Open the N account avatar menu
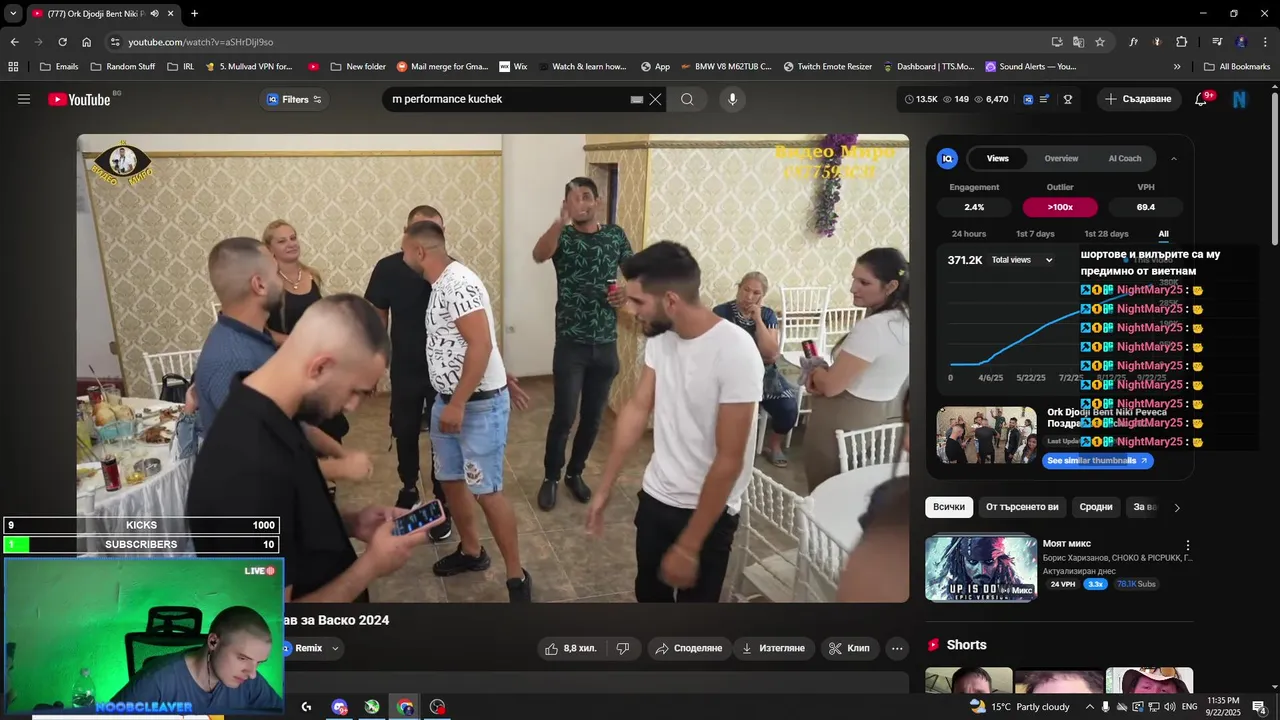The width and height of the screenshot is (1280, 720). pyautogui.click(x=1240, y=99)
